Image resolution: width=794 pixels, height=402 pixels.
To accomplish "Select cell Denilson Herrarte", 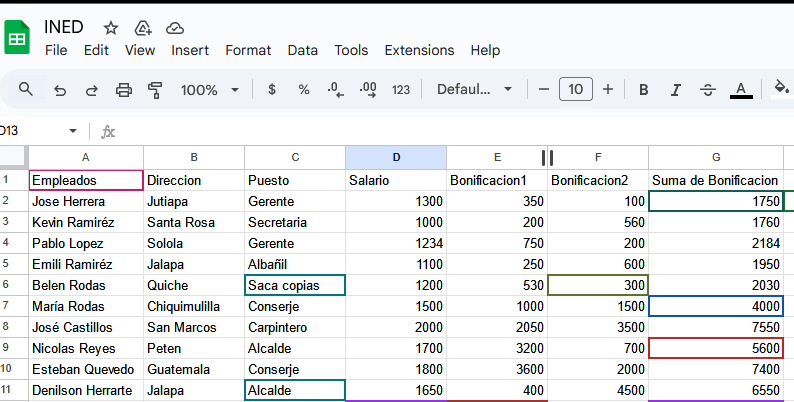I will [86, 390].
